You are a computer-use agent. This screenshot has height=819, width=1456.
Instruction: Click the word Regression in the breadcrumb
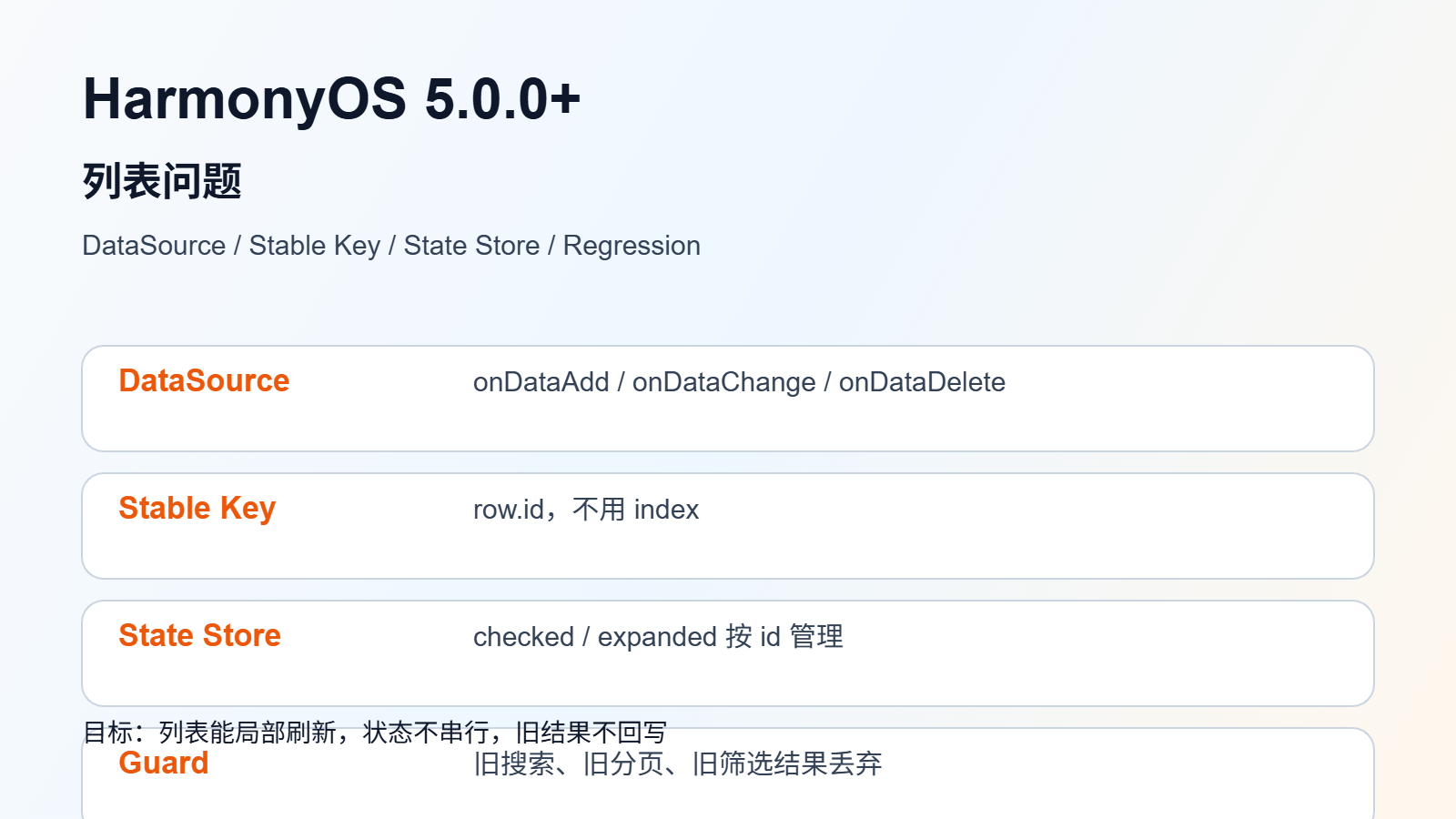point(632,247)
